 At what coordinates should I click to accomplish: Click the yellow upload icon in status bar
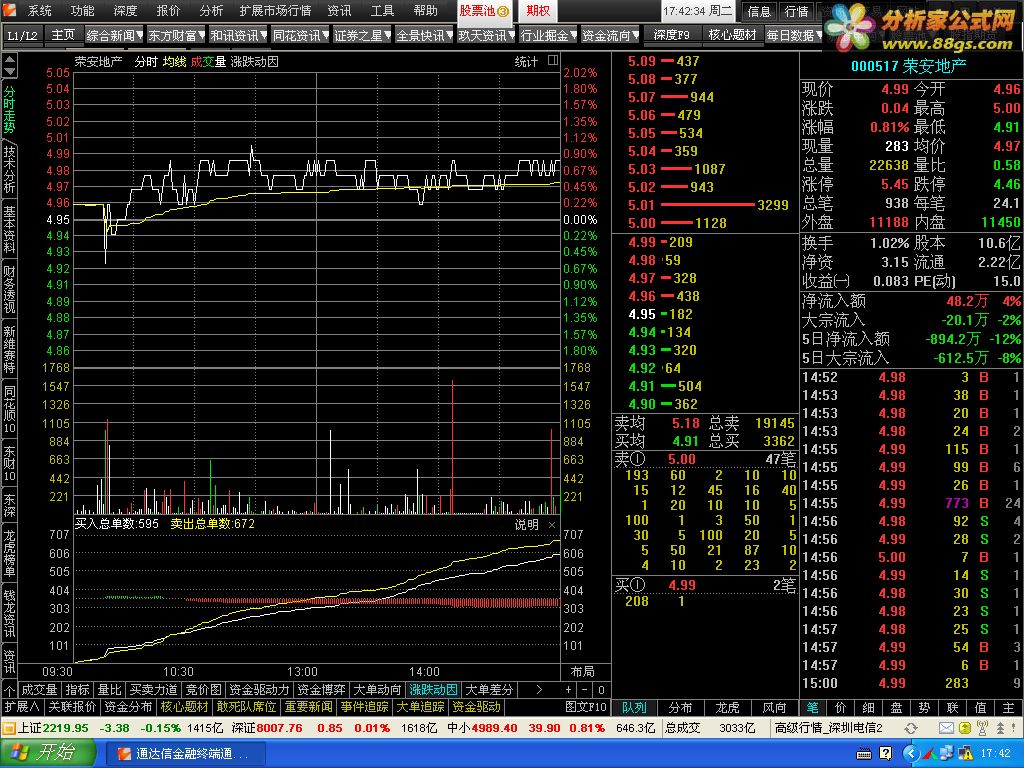(965, 728)
